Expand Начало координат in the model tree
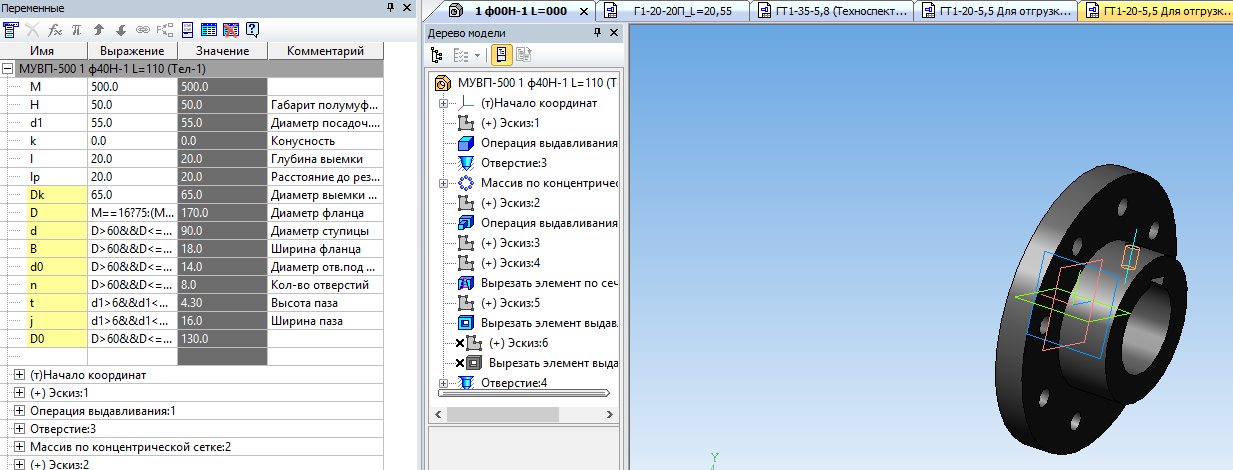This screenshot has width=1233, height=470. (442, 103)
